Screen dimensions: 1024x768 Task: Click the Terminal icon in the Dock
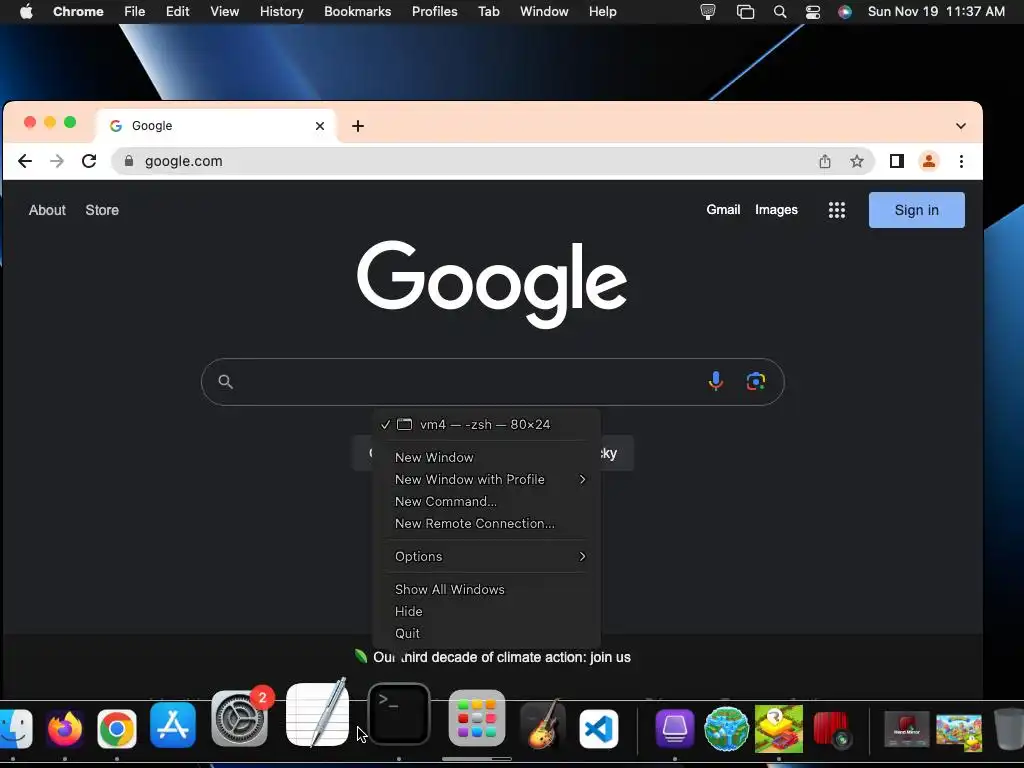(399, 714)
